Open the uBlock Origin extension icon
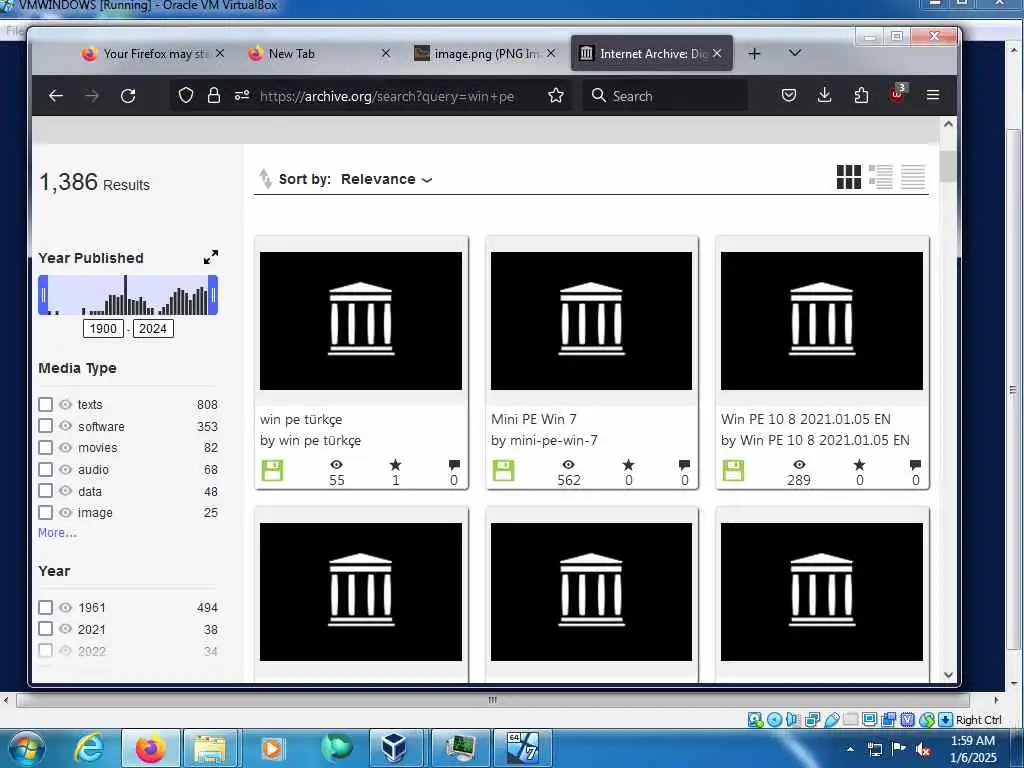 (897, 94)
